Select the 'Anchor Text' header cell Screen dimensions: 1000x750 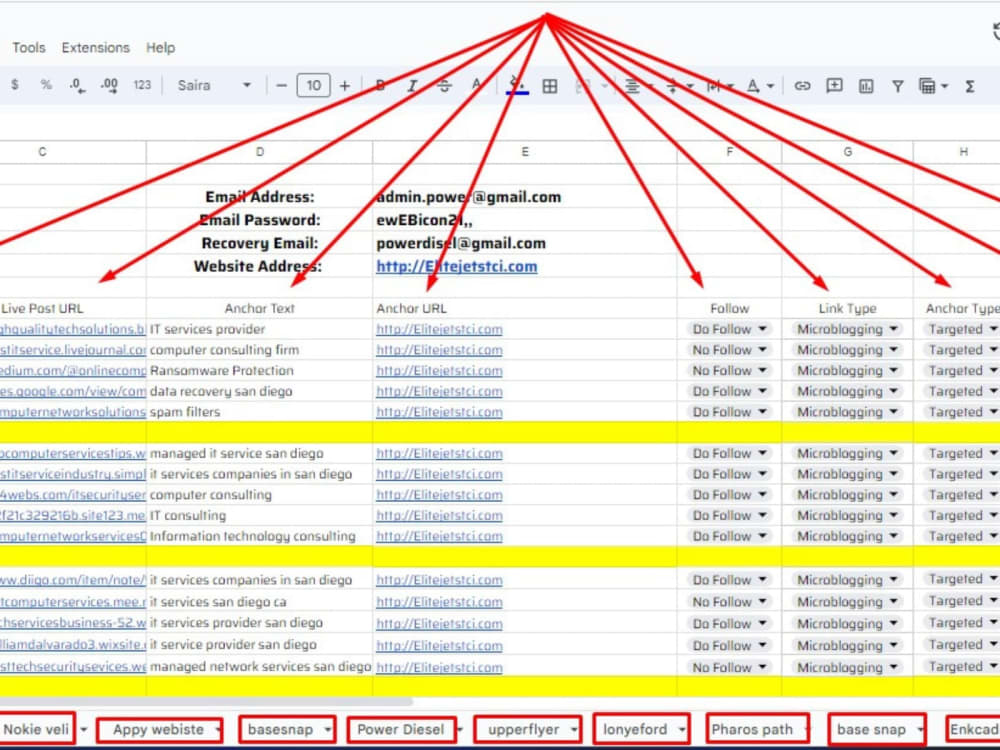(260, 309)
